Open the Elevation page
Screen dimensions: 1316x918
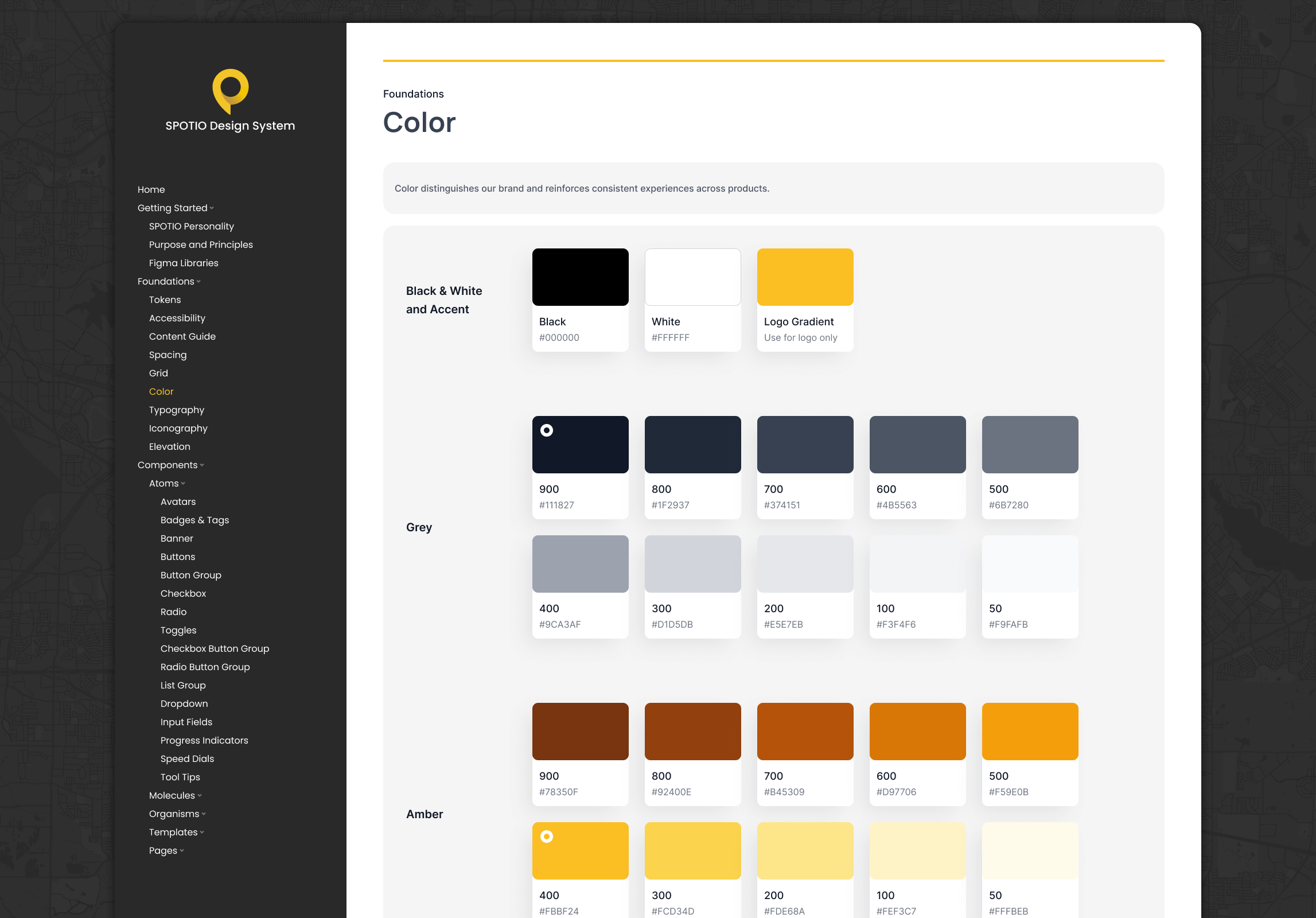coord(170,446)
